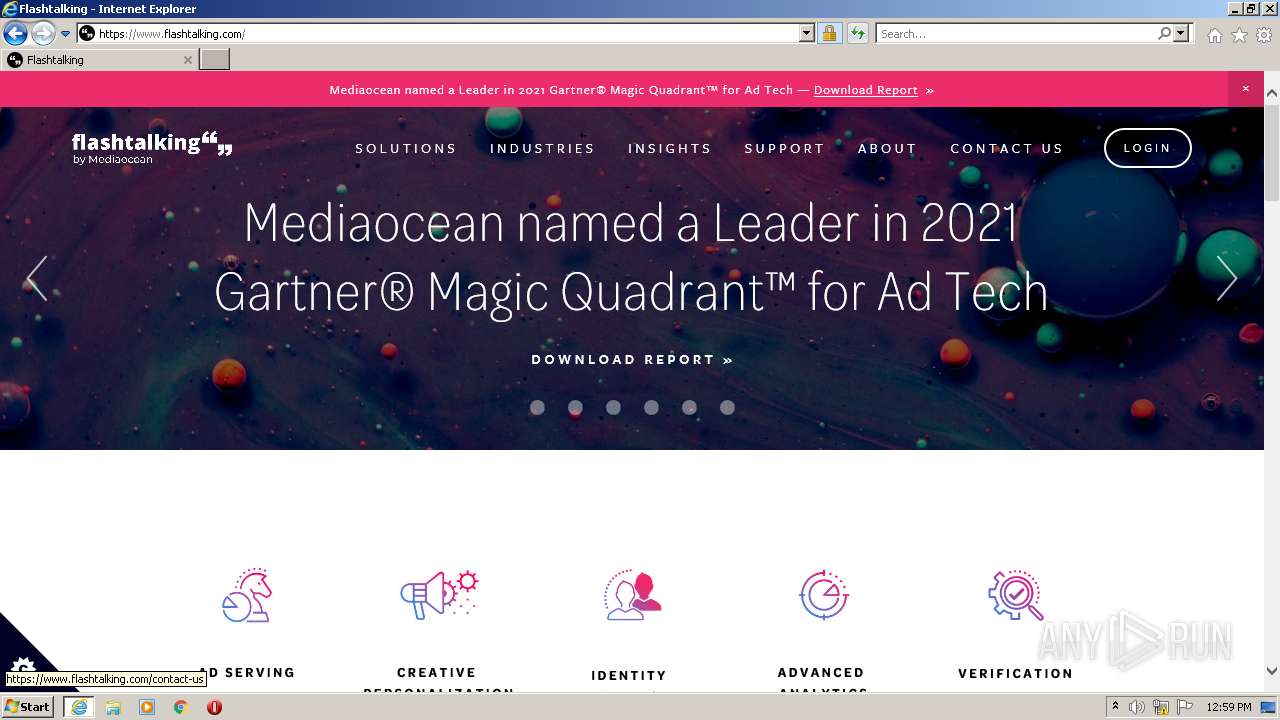Open the recent pages dropdown arrow
Screen dimensions: 1280x720
tap(65, 34)
